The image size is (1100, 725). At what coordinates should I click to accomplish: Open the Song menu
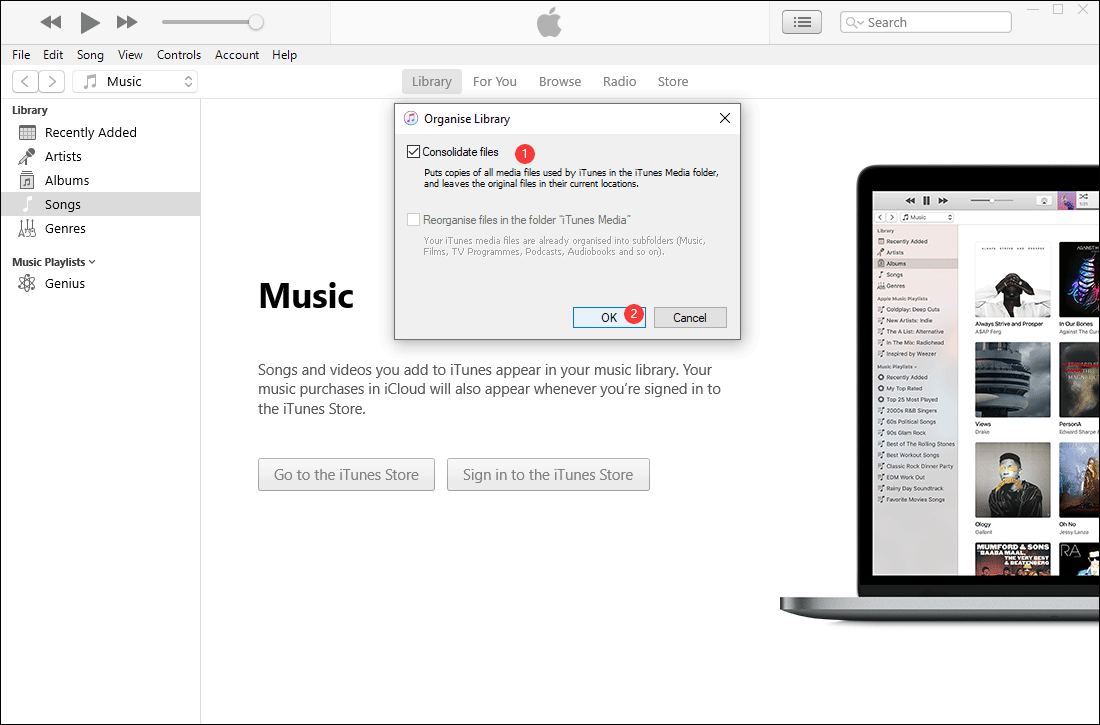pyautogui.click(x=90, y=55)
